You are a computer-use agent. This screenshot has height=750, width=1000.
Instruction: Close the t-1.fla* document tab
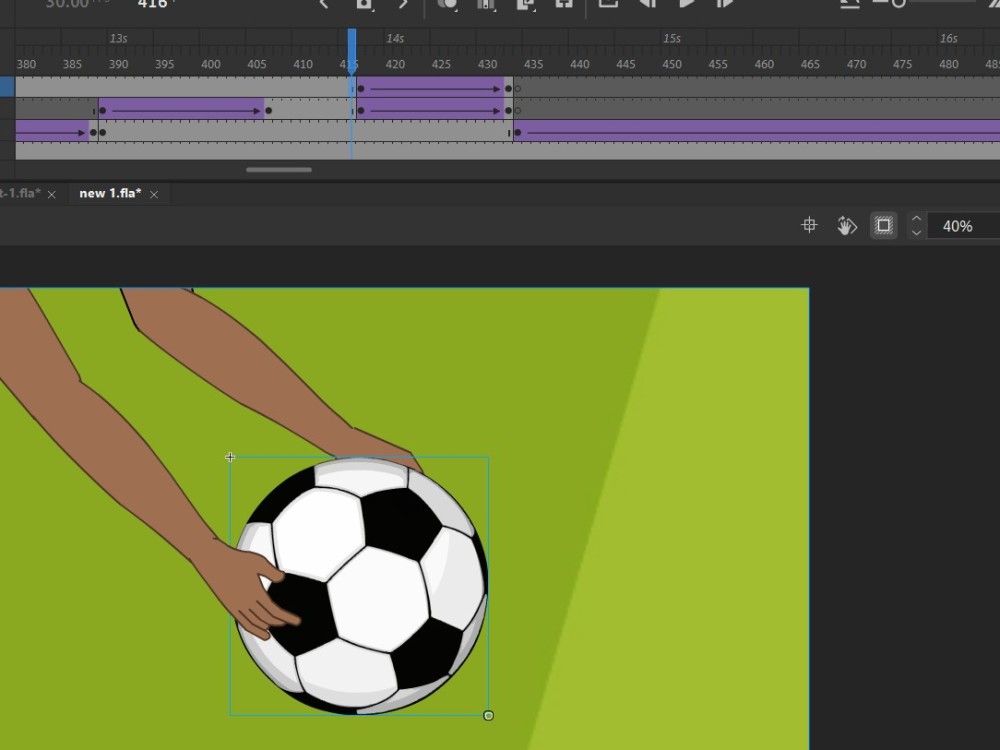pyautogui.click(x=52, y=195)
